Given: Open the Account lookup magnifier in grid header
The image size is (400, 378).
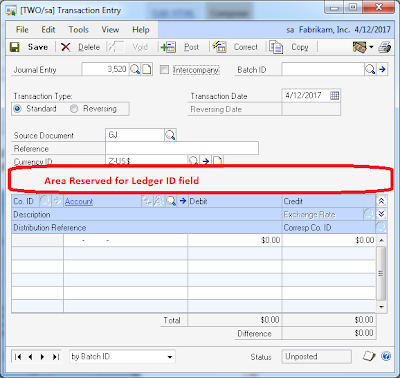Looking at the screenshot, I should 171,201.
